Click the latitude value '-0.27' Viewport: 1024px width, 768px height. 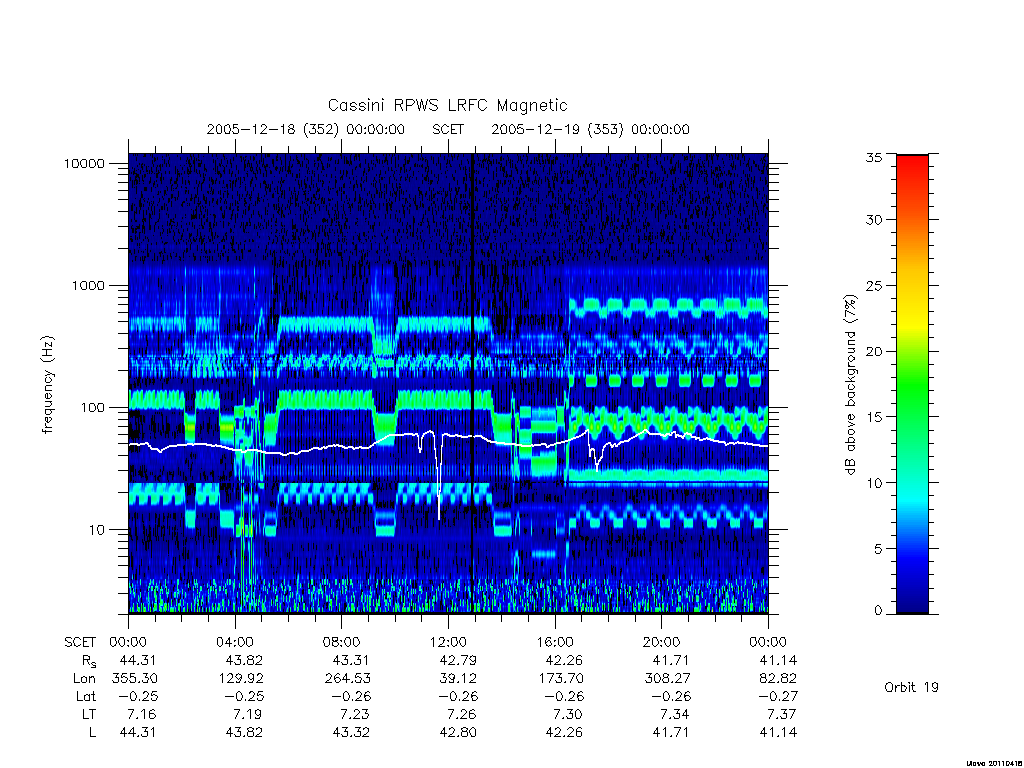tap(778, 697)
